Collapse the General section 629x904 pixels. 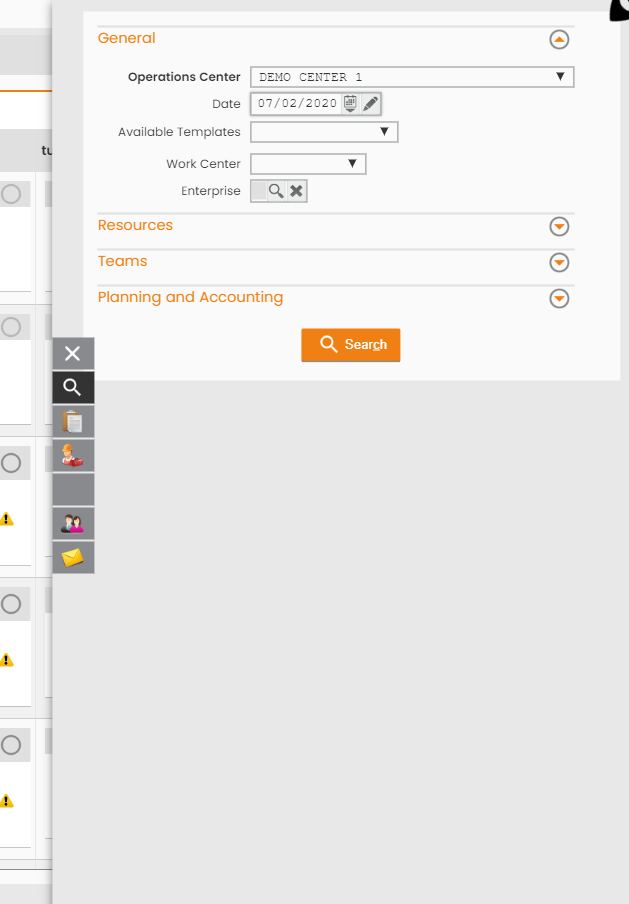(x=559, y=40)
